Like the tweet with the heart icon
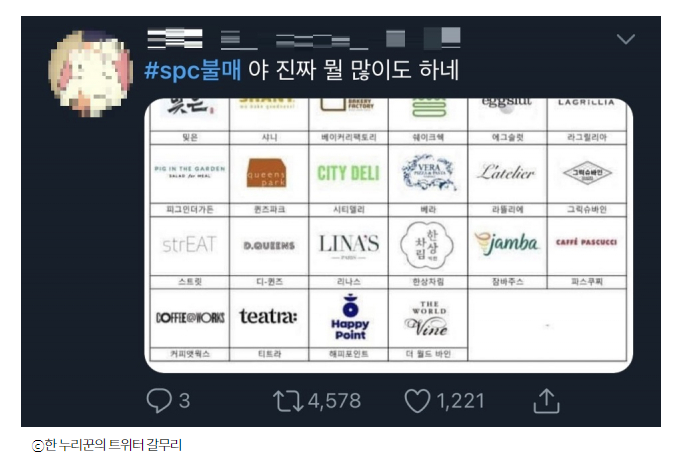Screen dimensions: 678x468 (417, 401)
